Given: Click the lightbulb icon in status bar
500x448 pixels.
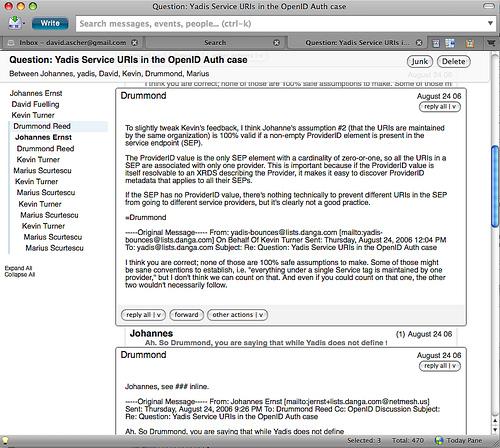Looking at the screenshot, I should [5, 441].
